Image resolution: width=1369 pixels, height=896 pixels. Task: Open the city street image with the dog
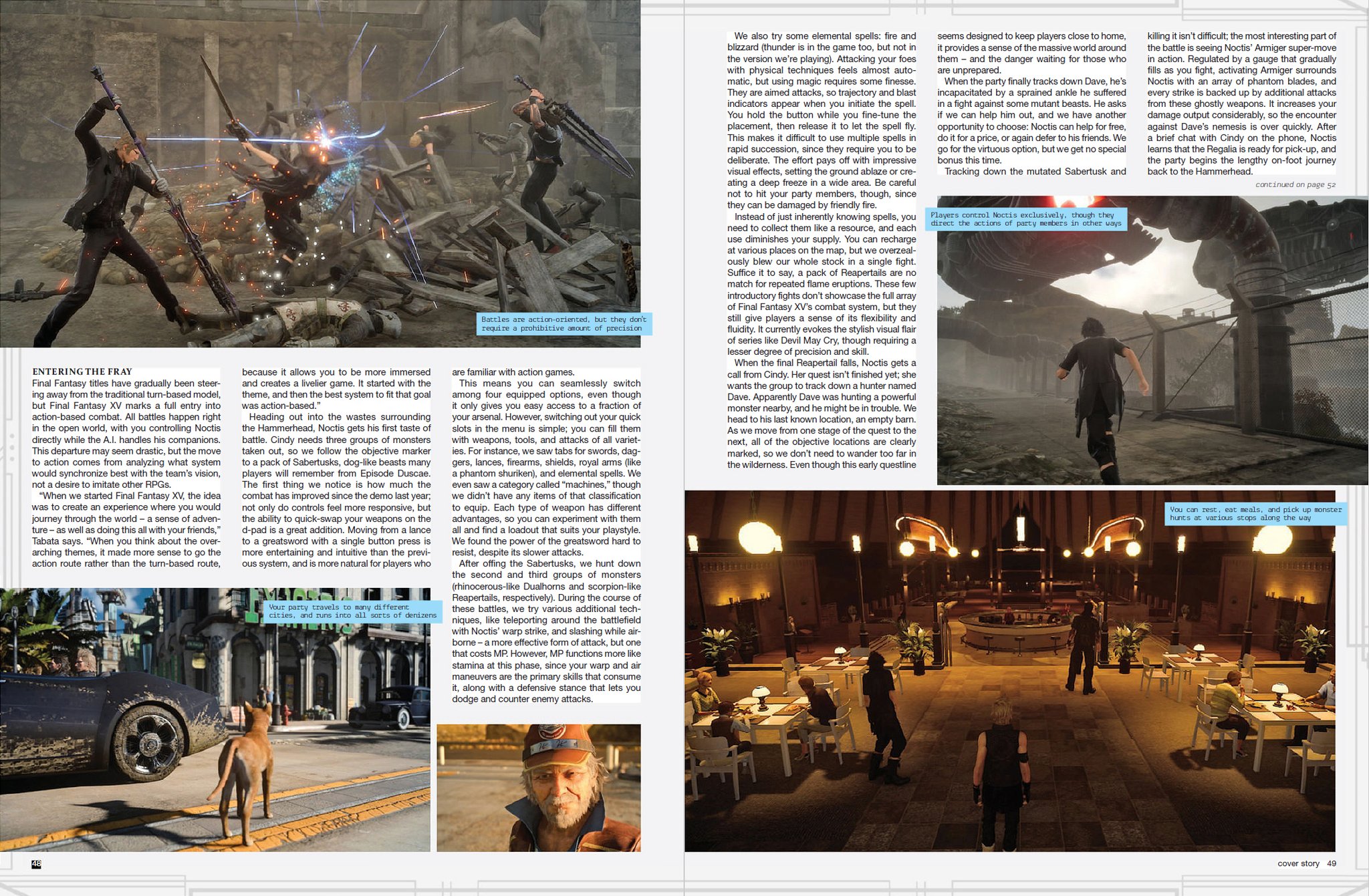click(x=215, y=720)
